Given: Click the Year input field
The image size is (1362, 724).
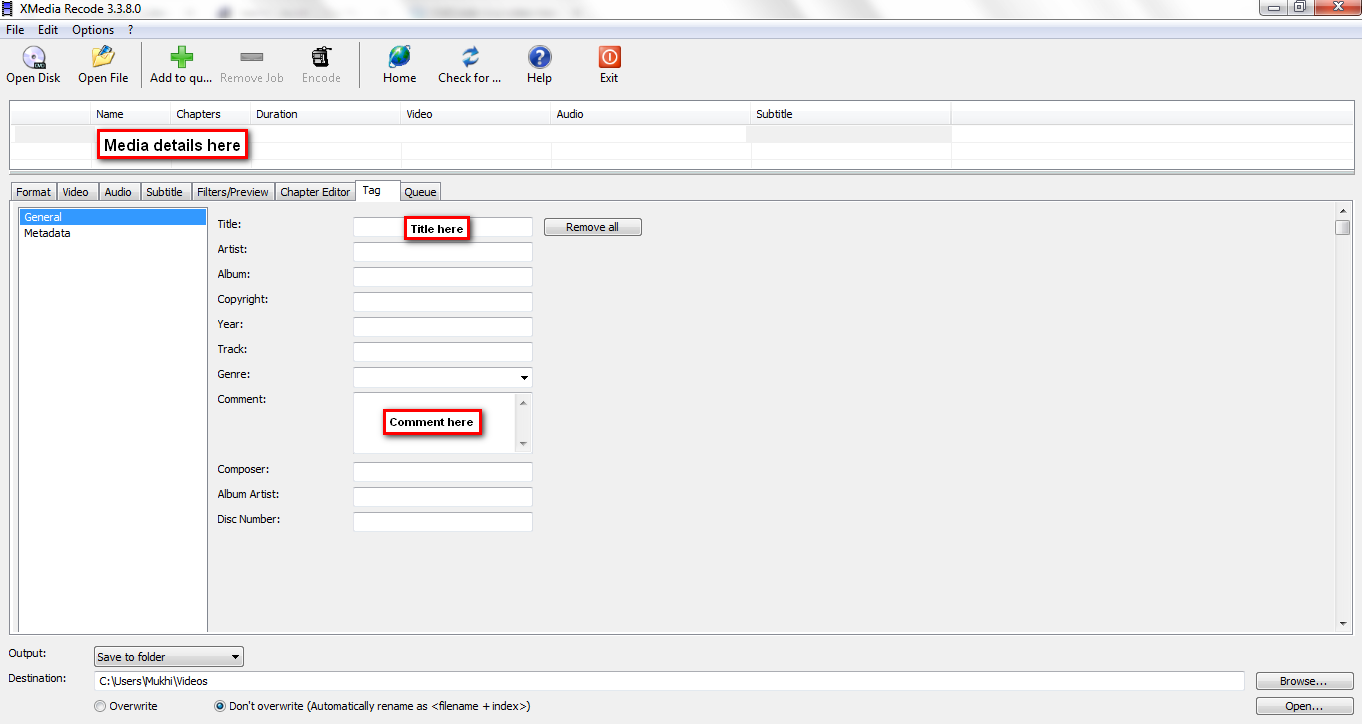Looking at the screenshot, I should 442,327.
